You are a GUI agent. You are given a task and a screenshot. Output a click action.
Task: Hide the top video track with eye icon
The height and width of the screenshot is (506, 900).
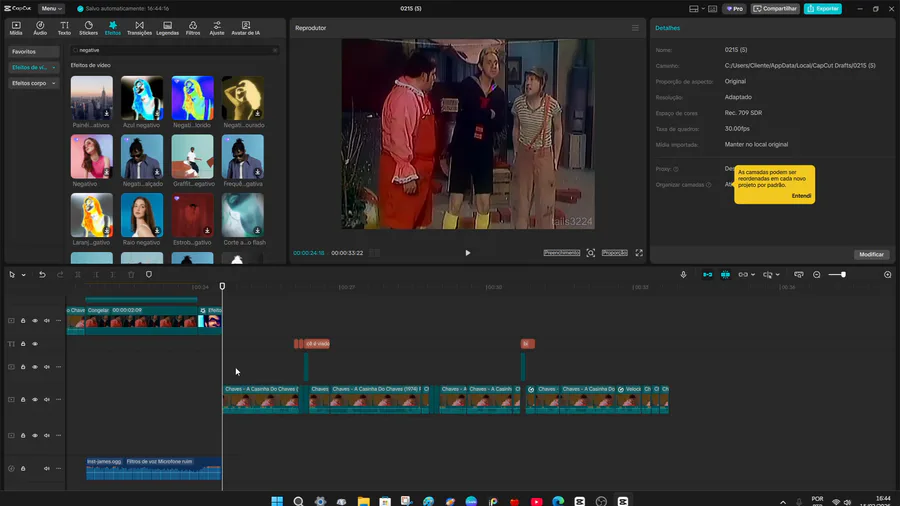pyautogui.click(x=34, y=321)
